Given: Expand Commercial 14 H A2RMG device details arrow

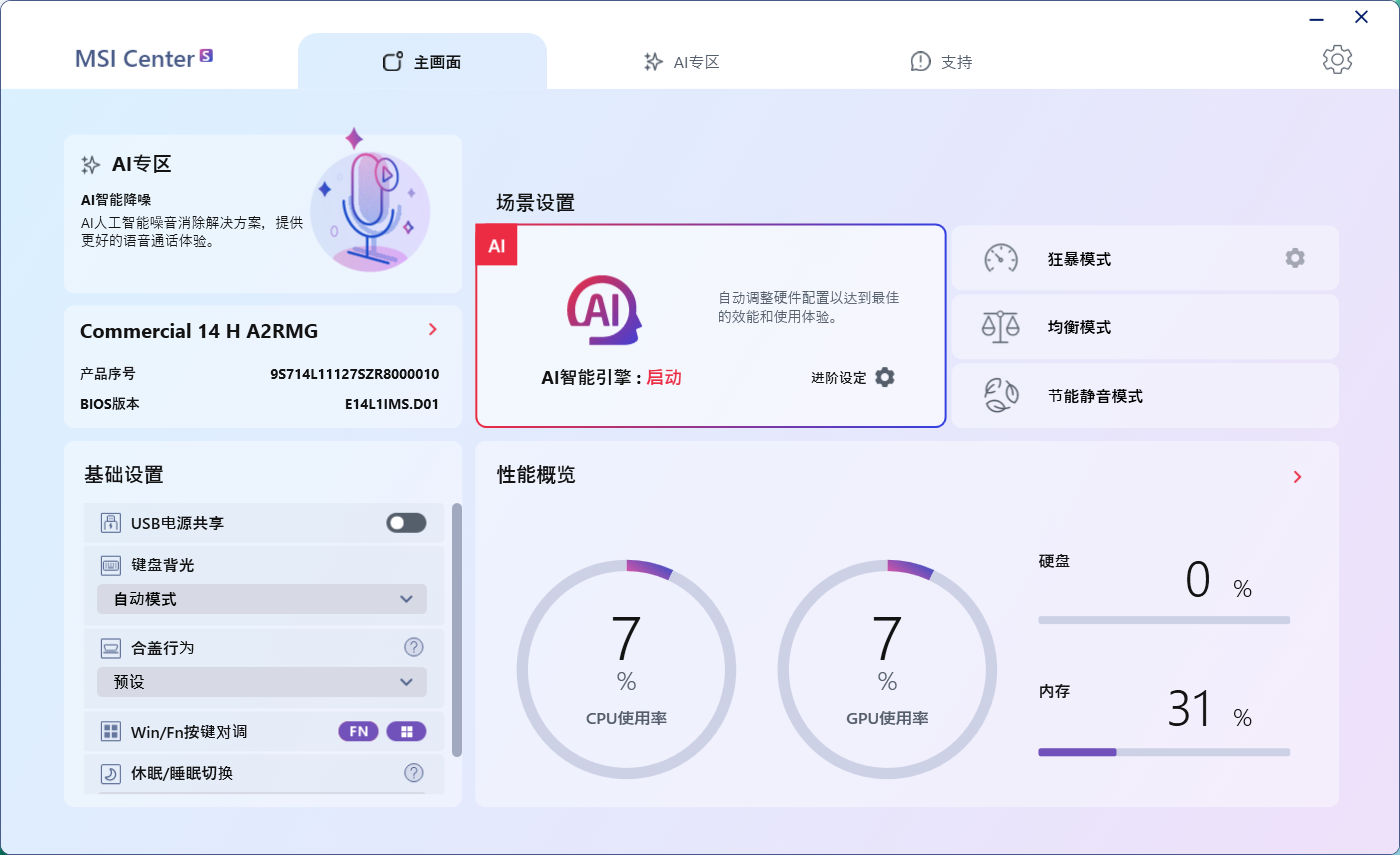Looking at the screenshot, I should click(x=432, y=330).
